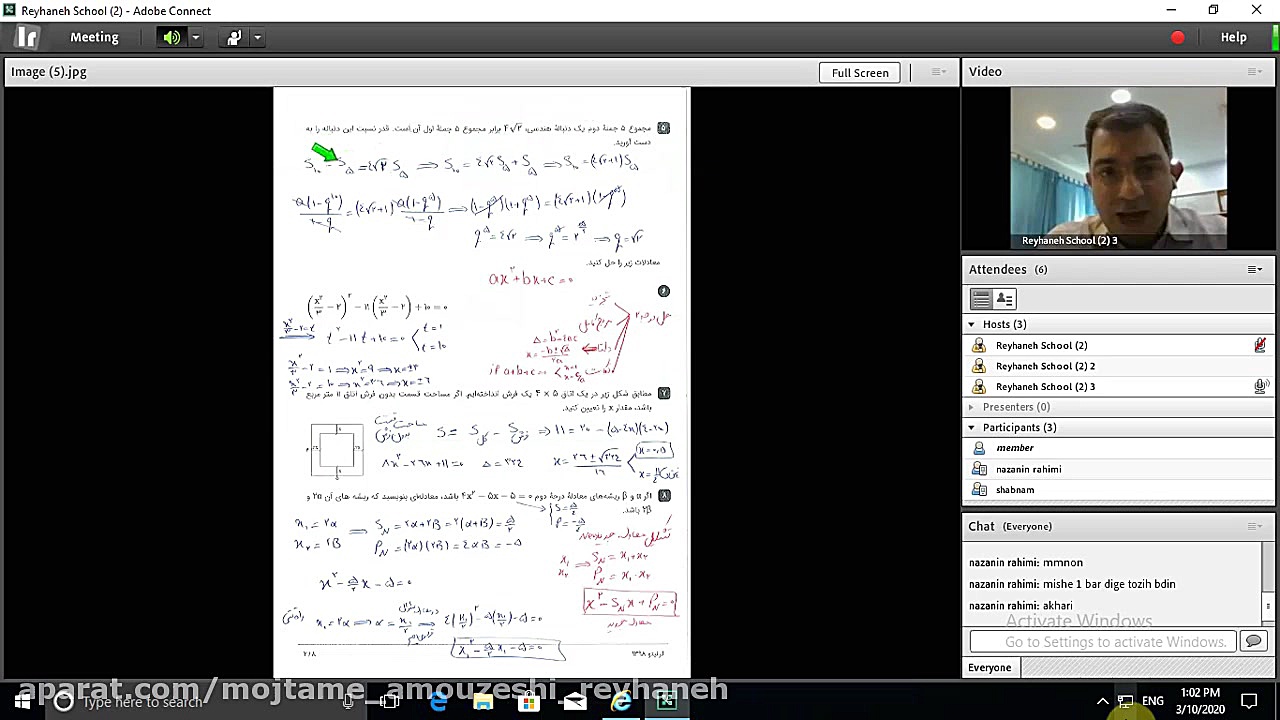1280x720 pixels.
Task: Switch to attendee list view
Action: [980, 299]
